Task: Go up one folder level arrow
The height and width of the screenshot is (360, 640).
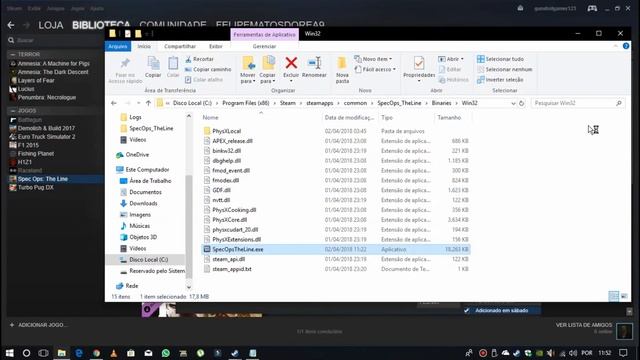Action: [148, 103]
